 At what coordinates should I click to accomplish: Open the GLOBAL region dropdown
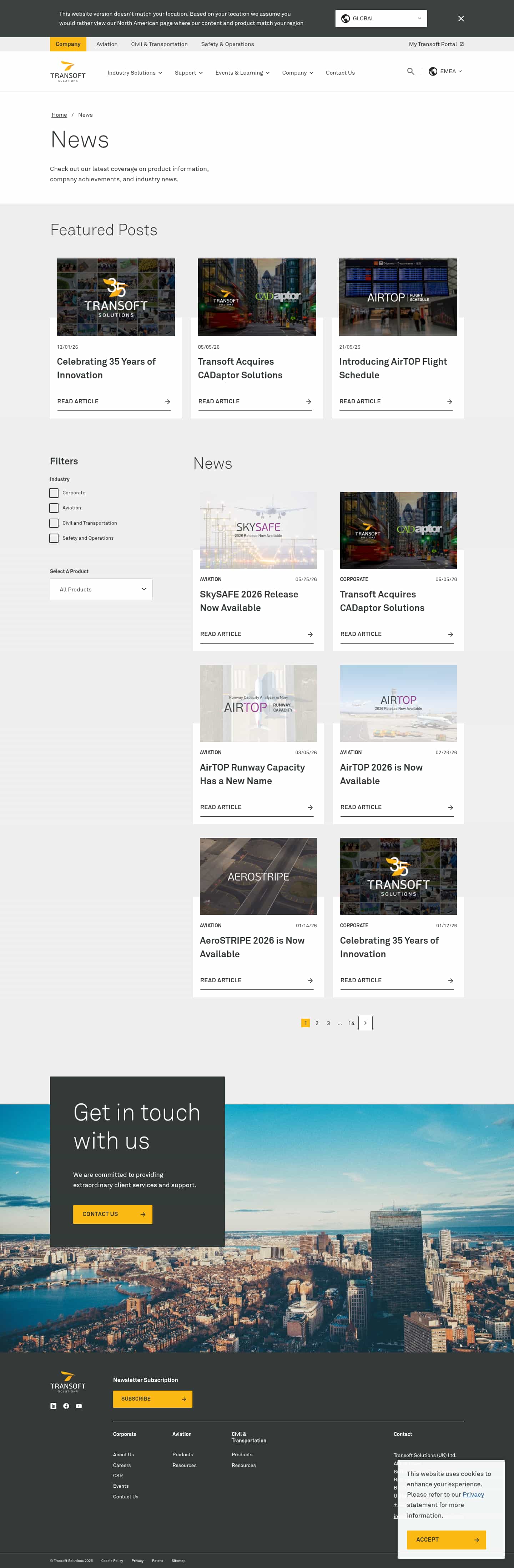tap(381, 18)
